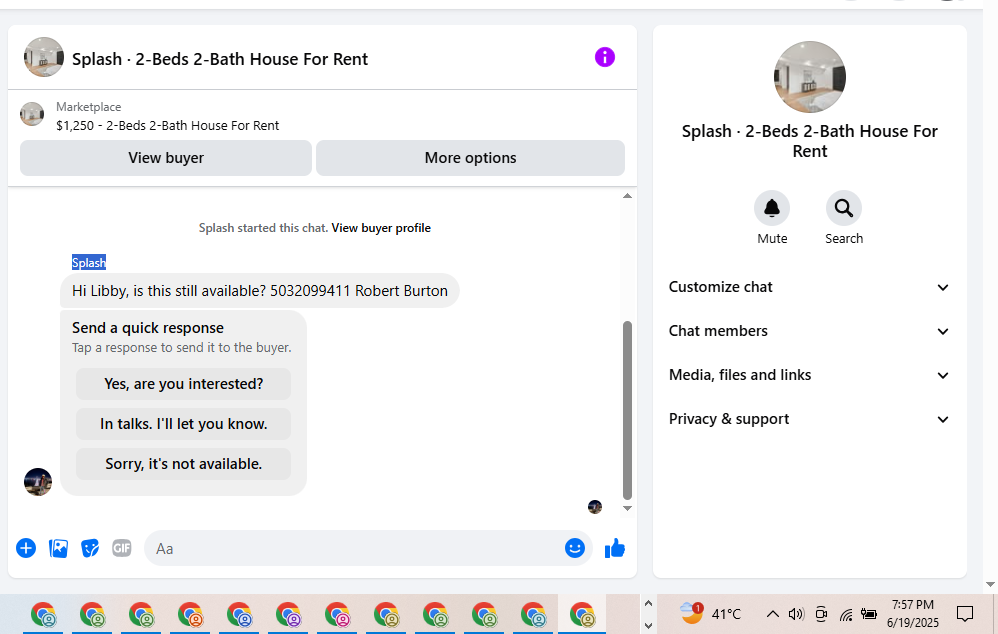Image resolution: width=998 pixels, height=634 pixels.
Task: Search in conversation using the magnifier icon
Action: click(x=844, y=208)
